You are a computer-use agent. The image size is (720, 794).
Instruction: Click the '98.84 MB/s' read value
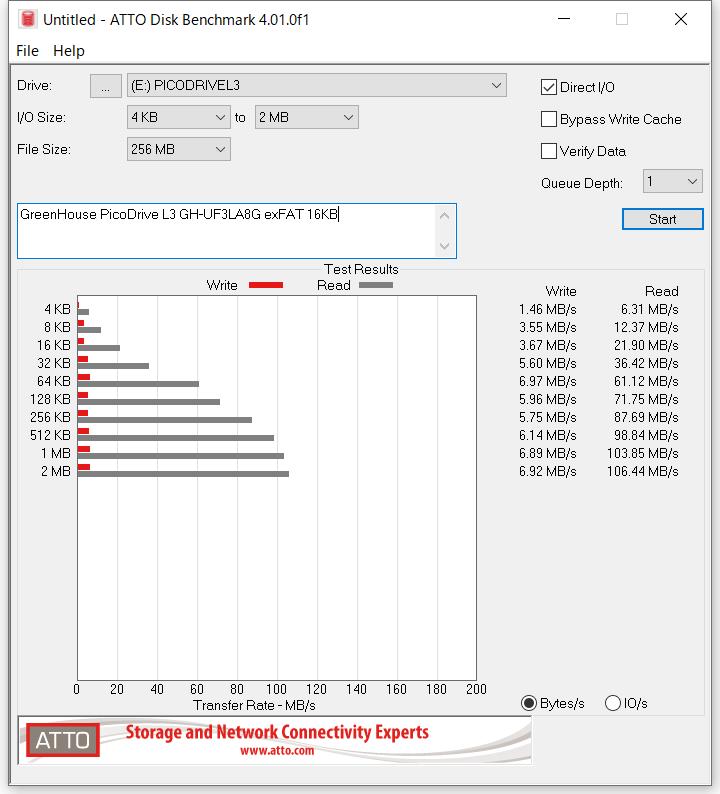click(646, 435)
